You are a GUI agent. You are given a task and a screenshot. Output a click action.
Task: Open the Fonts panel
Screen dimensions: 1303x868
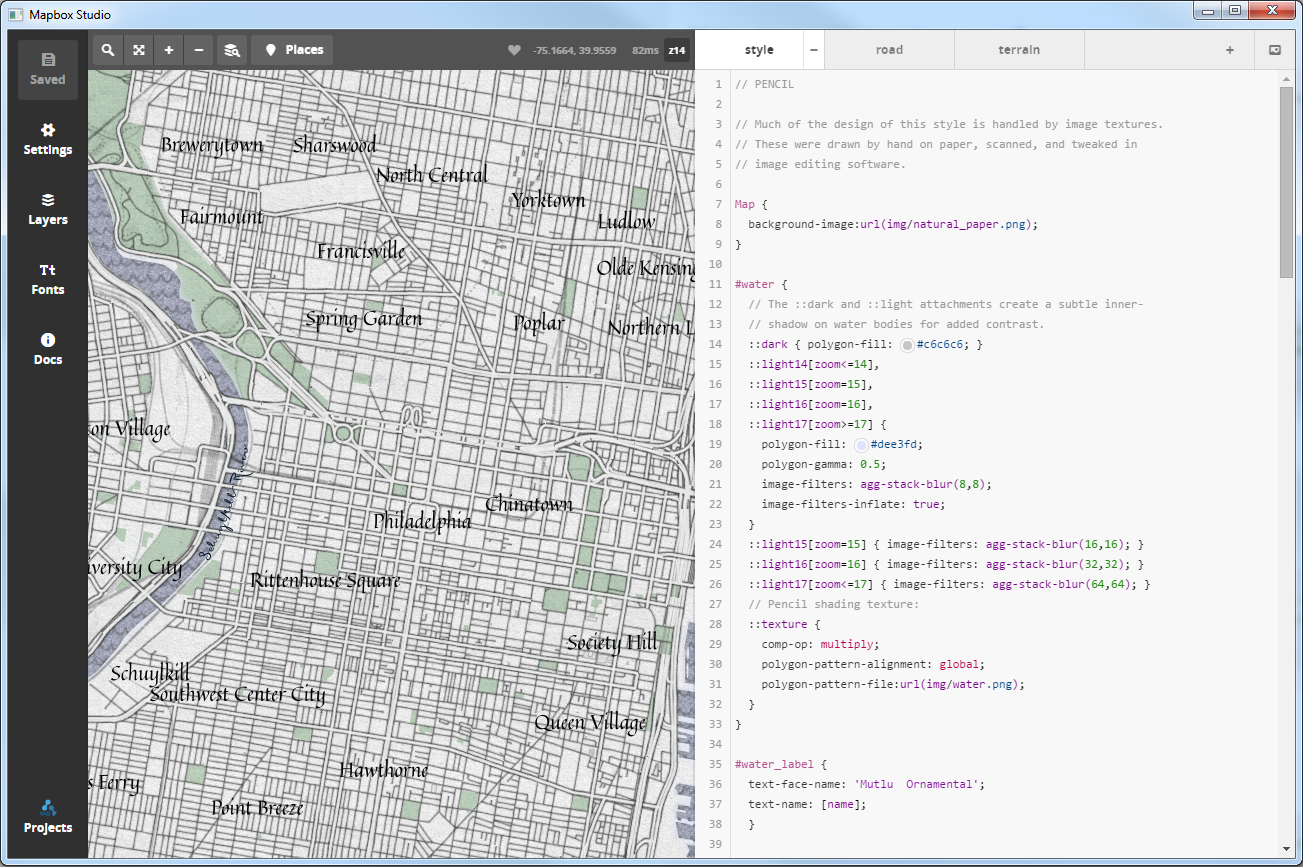(x=48, y=280)
